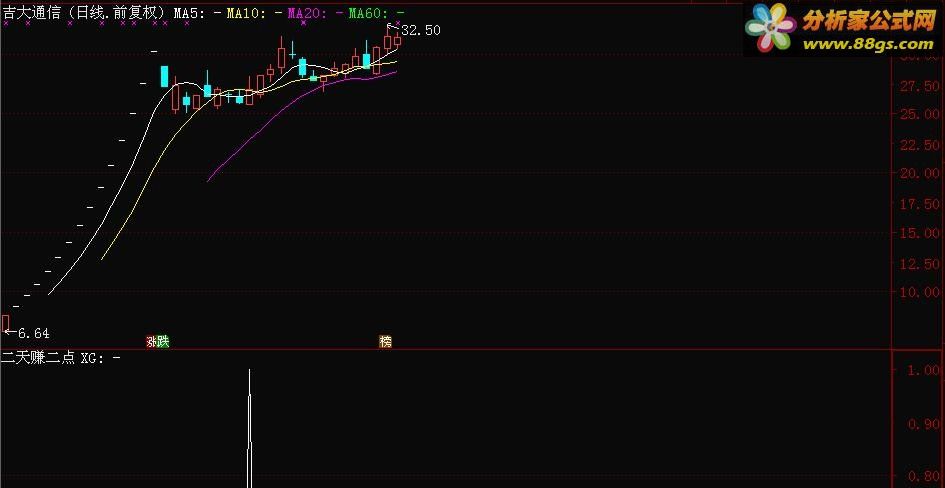Click the 15.00 price axis label
945x488 pixels.
click(920, 233)
